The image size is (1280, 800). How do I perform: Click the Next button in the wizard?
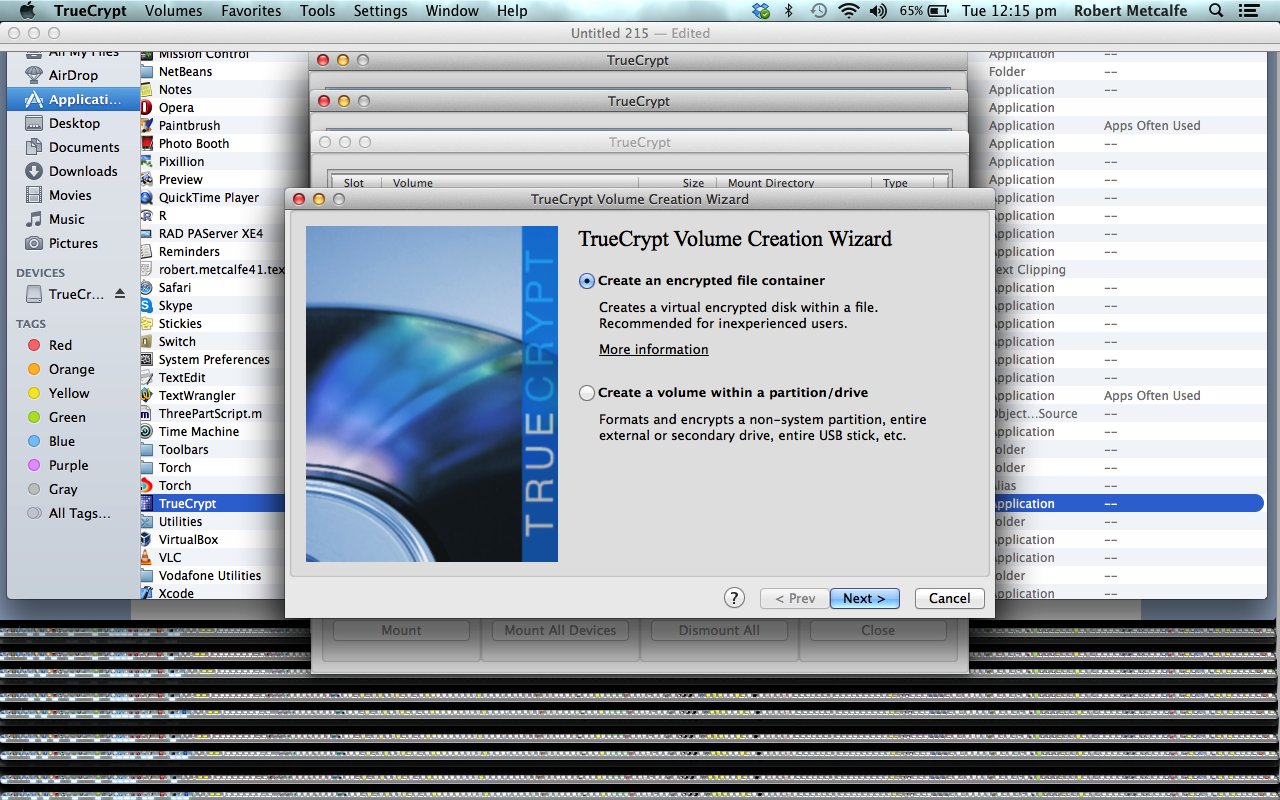pyautogui.click(x=864, y=598)
